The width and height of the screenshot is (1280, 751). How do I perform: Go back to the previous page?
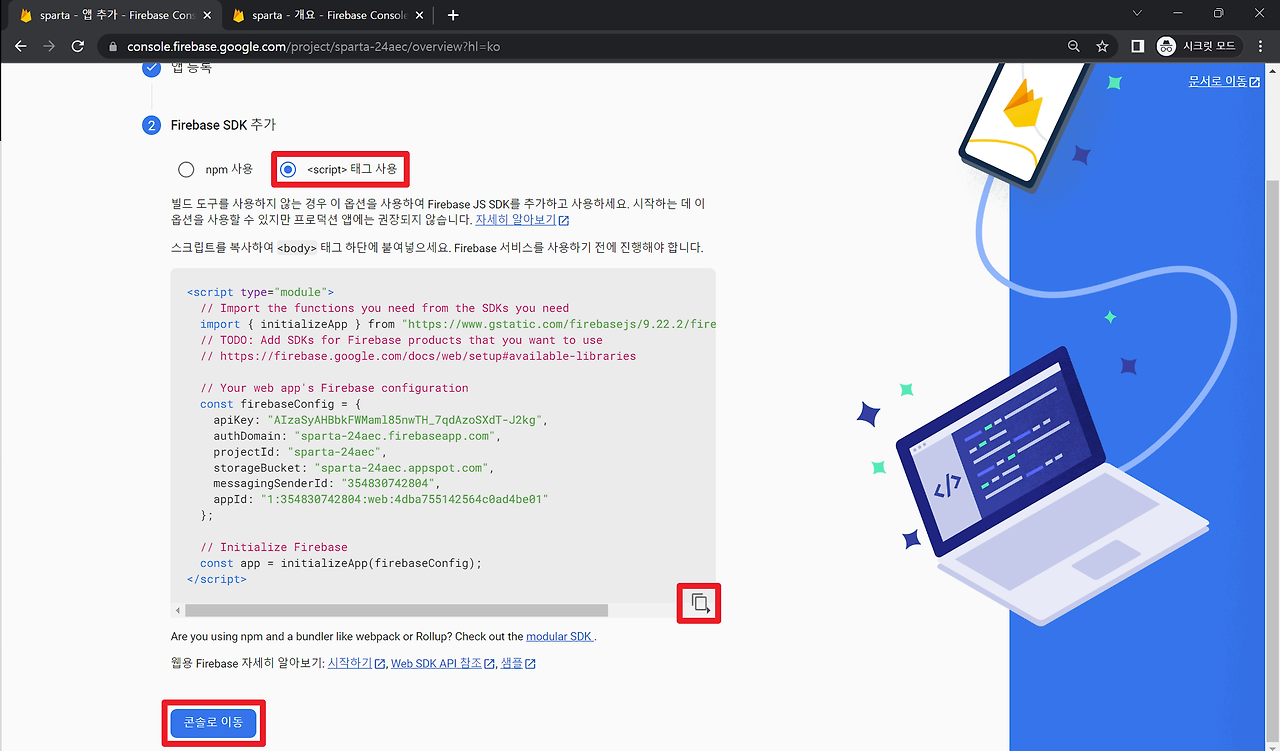pyautogui.click(x=20, y=46)
